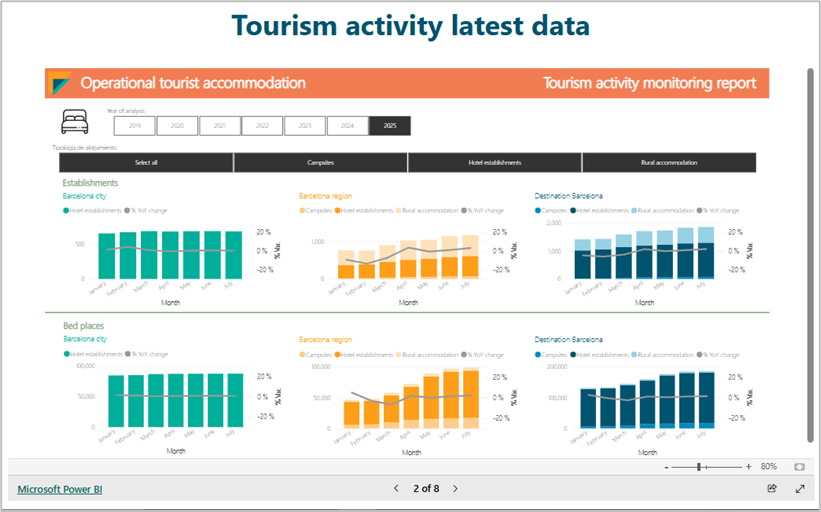Go to the previous report page
Viewport: 821px width, 512px height.
pos(397,489)
